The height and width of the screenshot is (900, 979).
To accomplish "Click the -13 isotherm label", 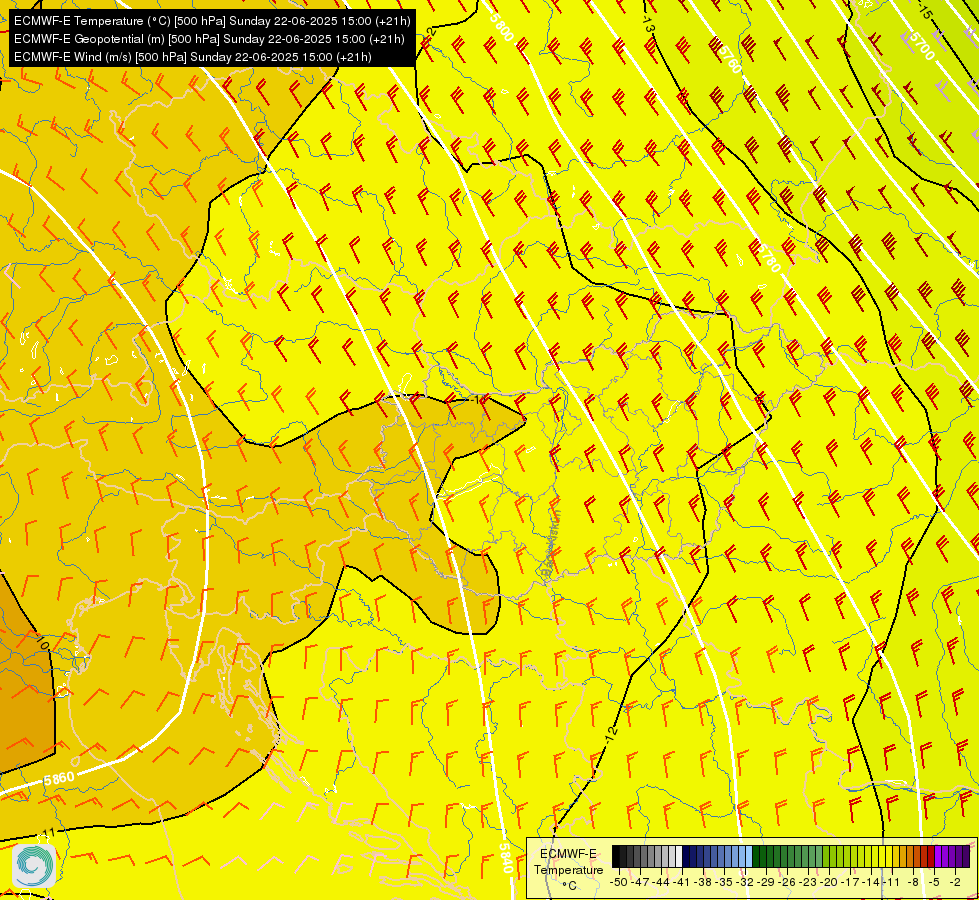I will coord(648,26).
